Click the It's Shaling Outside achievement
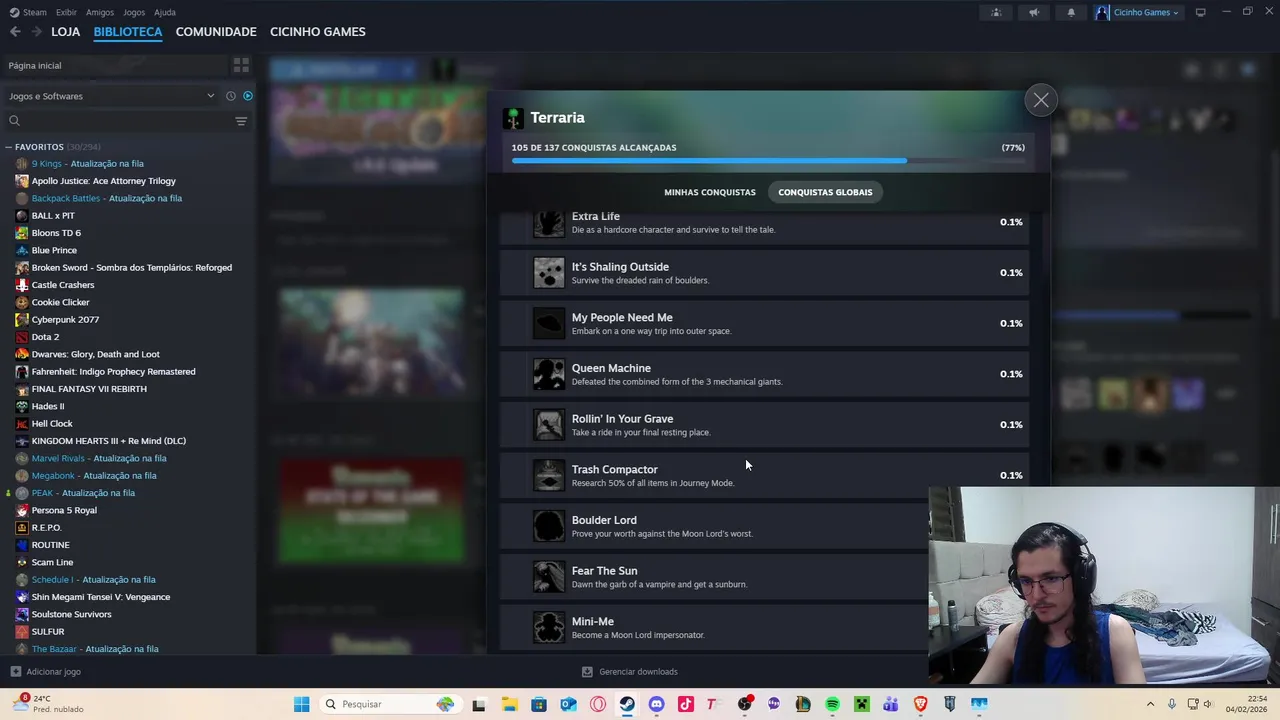 pyautogui.click(x=765, y=273)
